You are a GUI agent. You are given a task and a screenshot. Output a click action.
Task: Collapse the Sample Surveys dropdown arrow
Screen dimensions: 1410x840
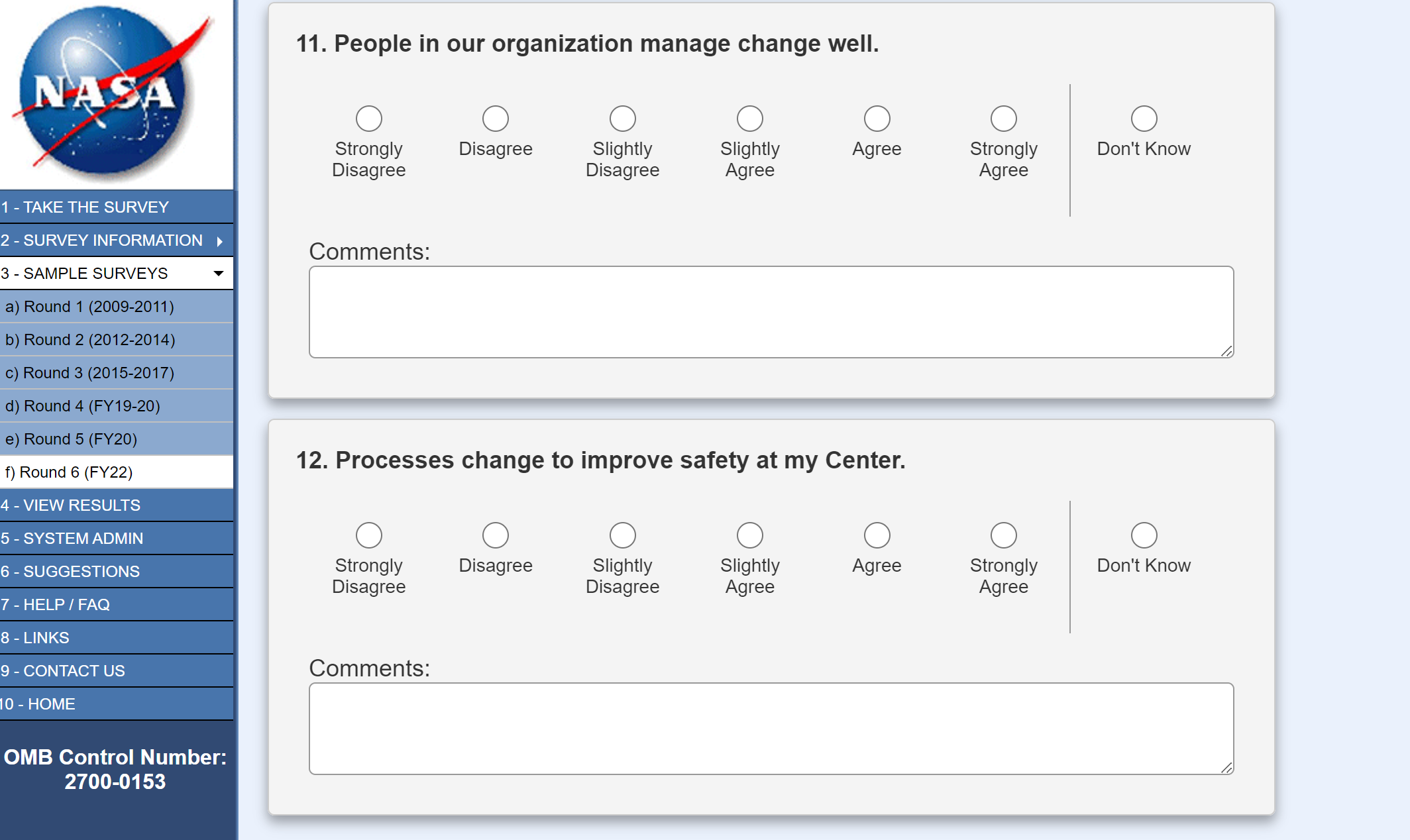click(x=219, y=274)
